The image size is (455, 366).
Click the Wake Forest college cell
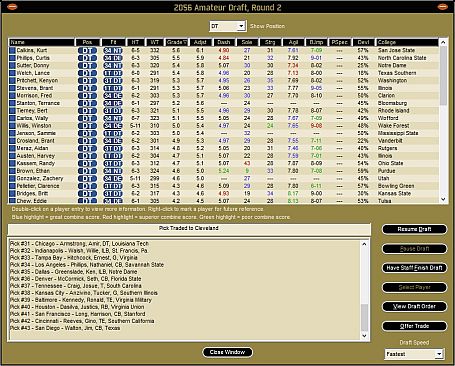393,126
